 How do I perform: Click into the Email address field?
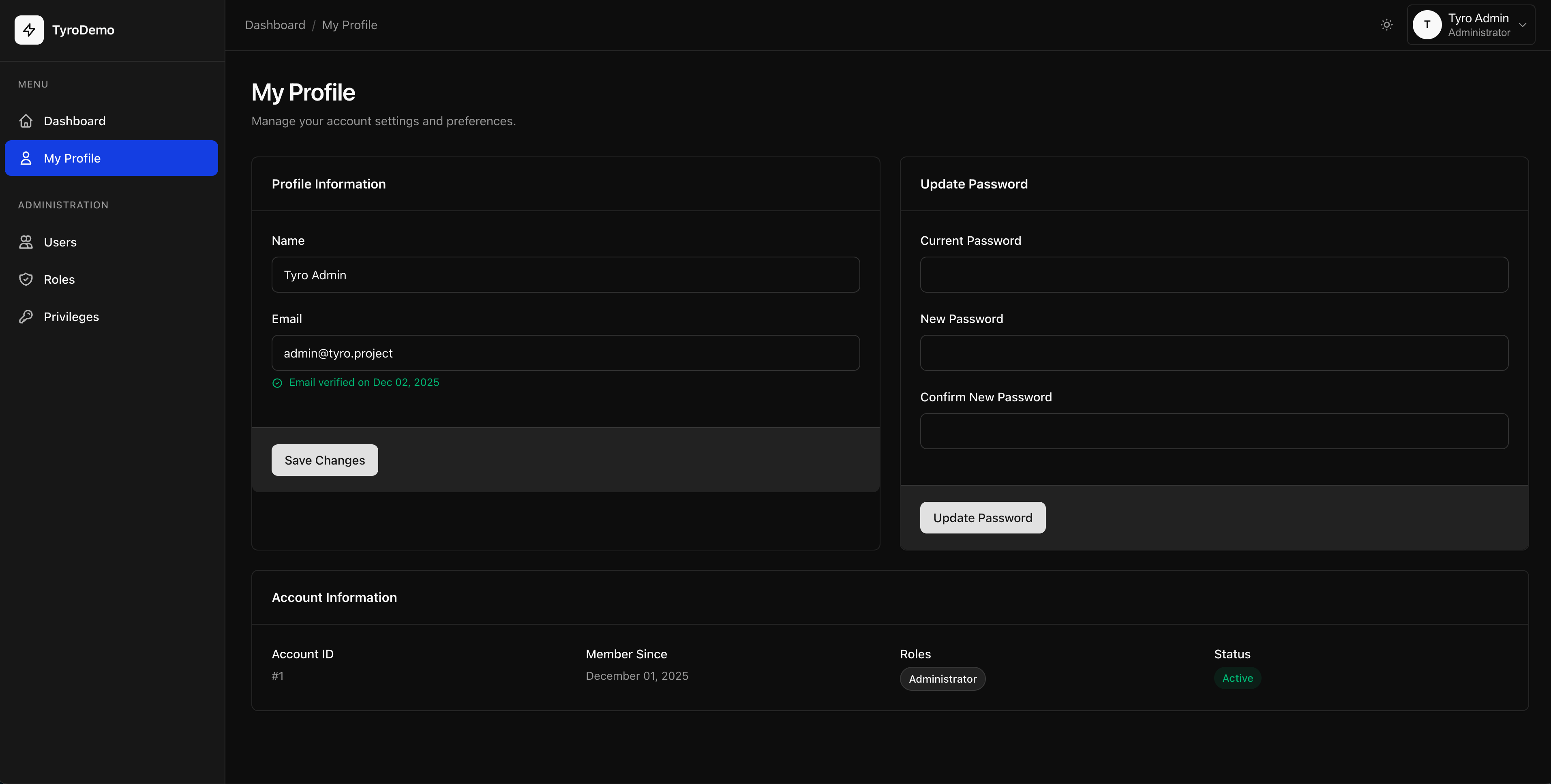pos(565,353)
